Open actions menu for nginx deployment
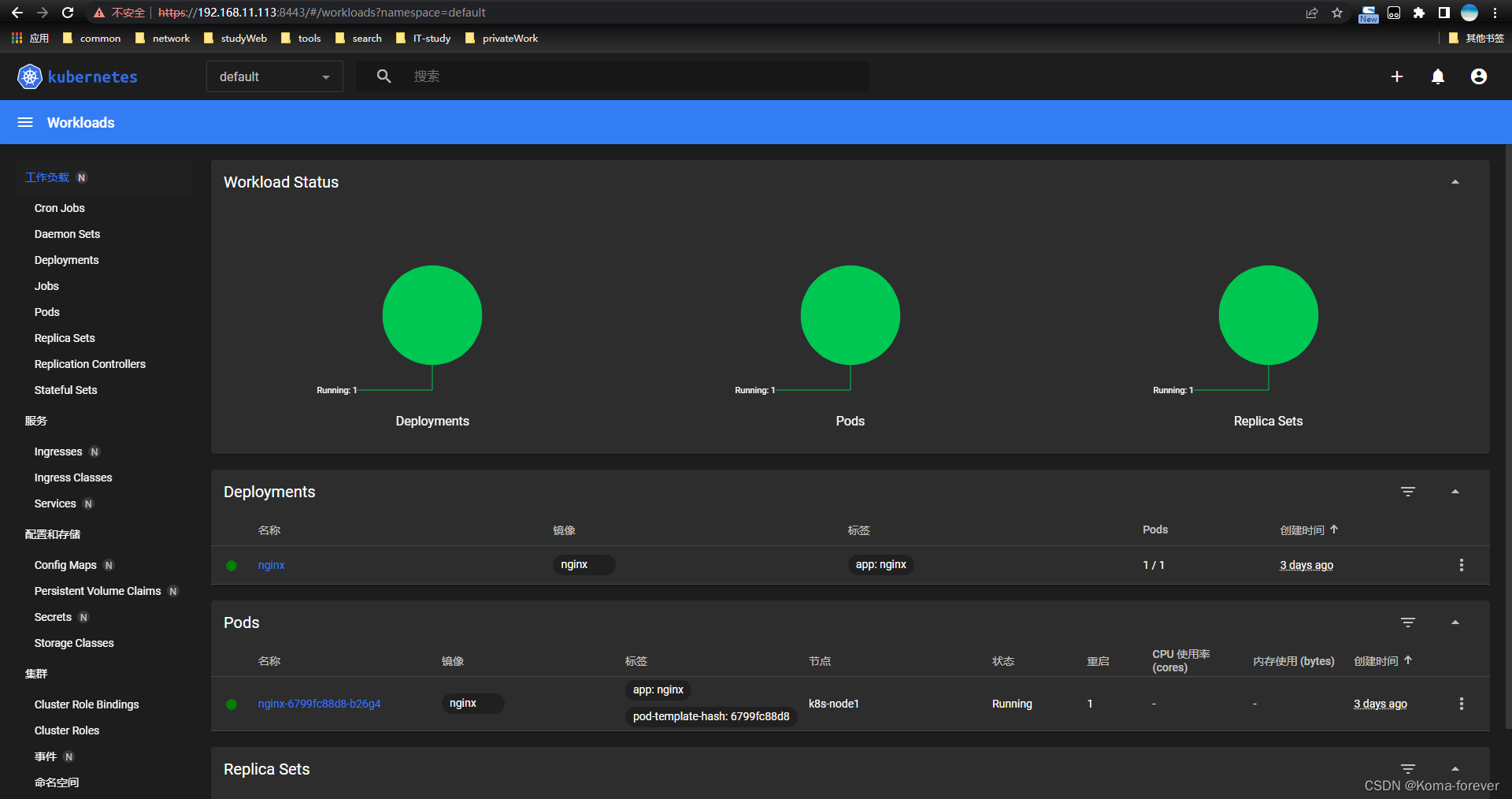This screenshot has height=799, width=1512. 1462,565
